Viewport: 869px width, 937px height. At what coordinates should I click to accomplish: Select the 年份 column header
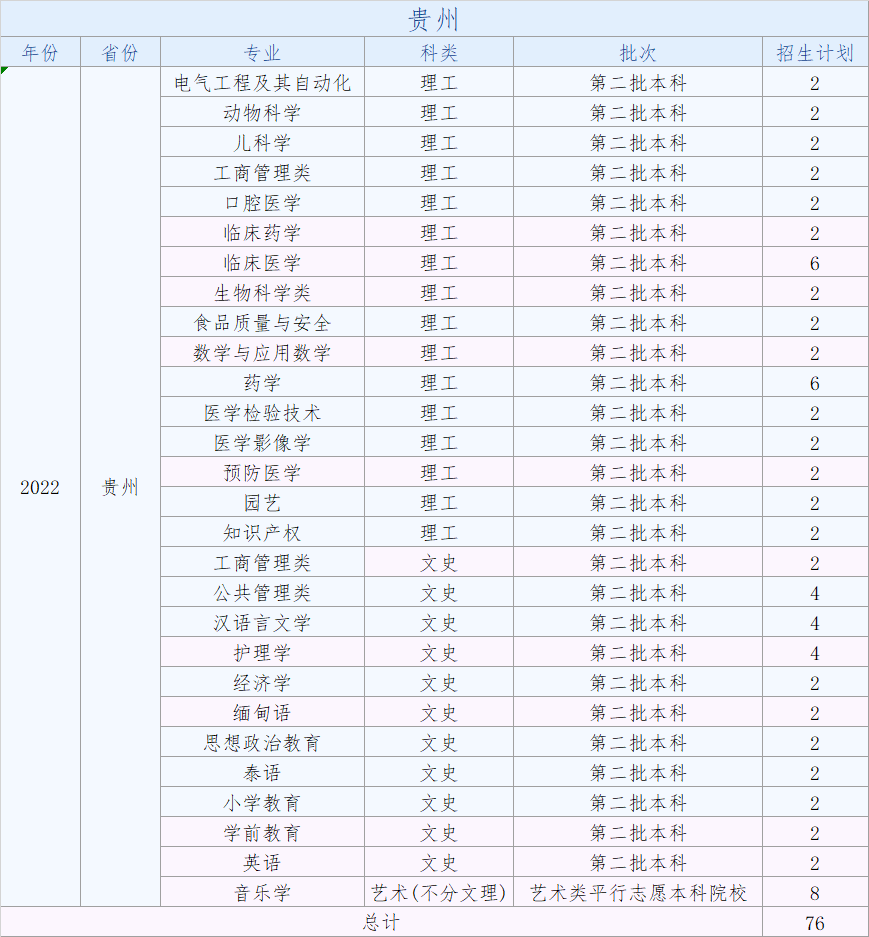click(x=40, y=53)
